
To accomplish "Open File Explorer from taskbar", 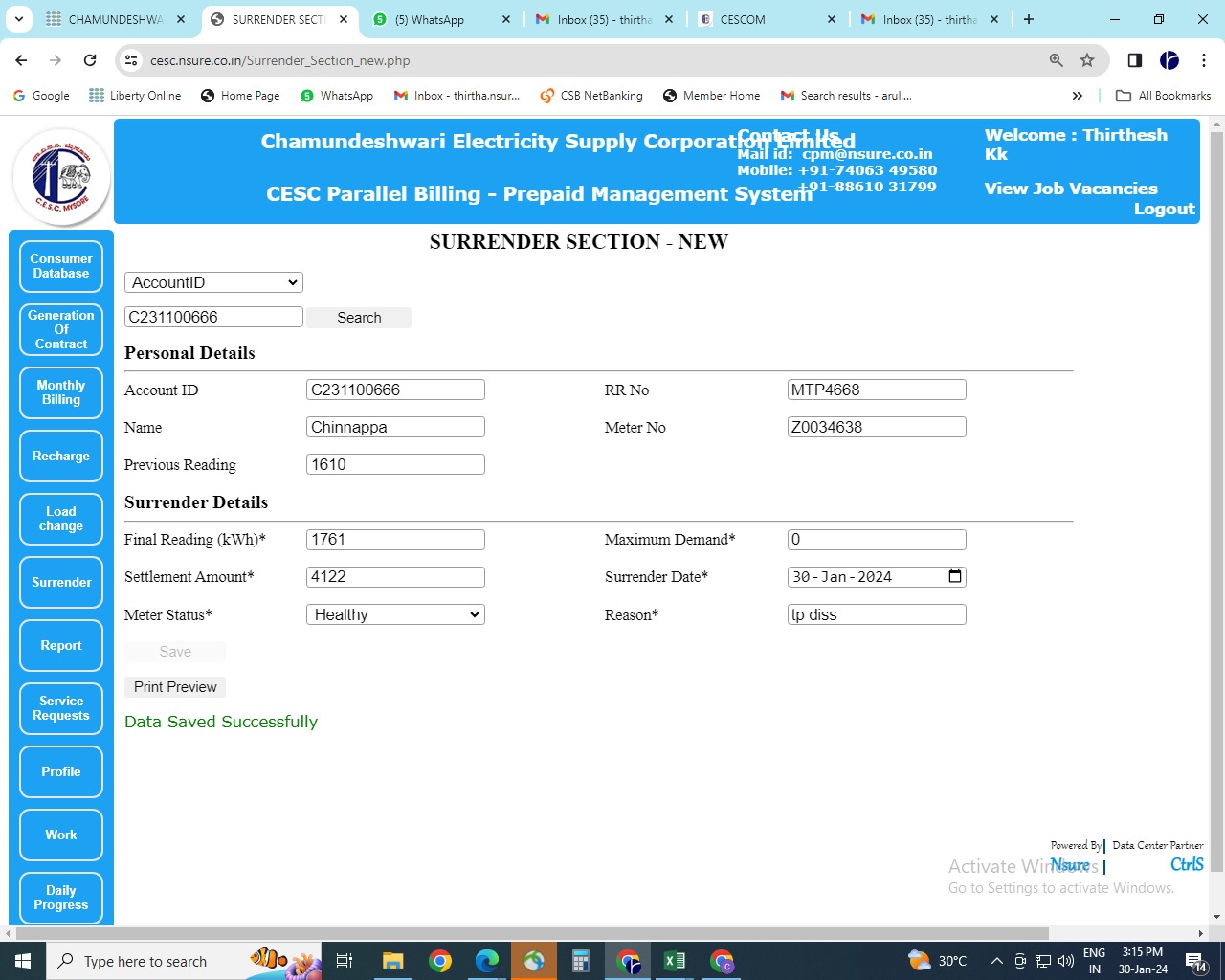I will (x=392, y=961).
